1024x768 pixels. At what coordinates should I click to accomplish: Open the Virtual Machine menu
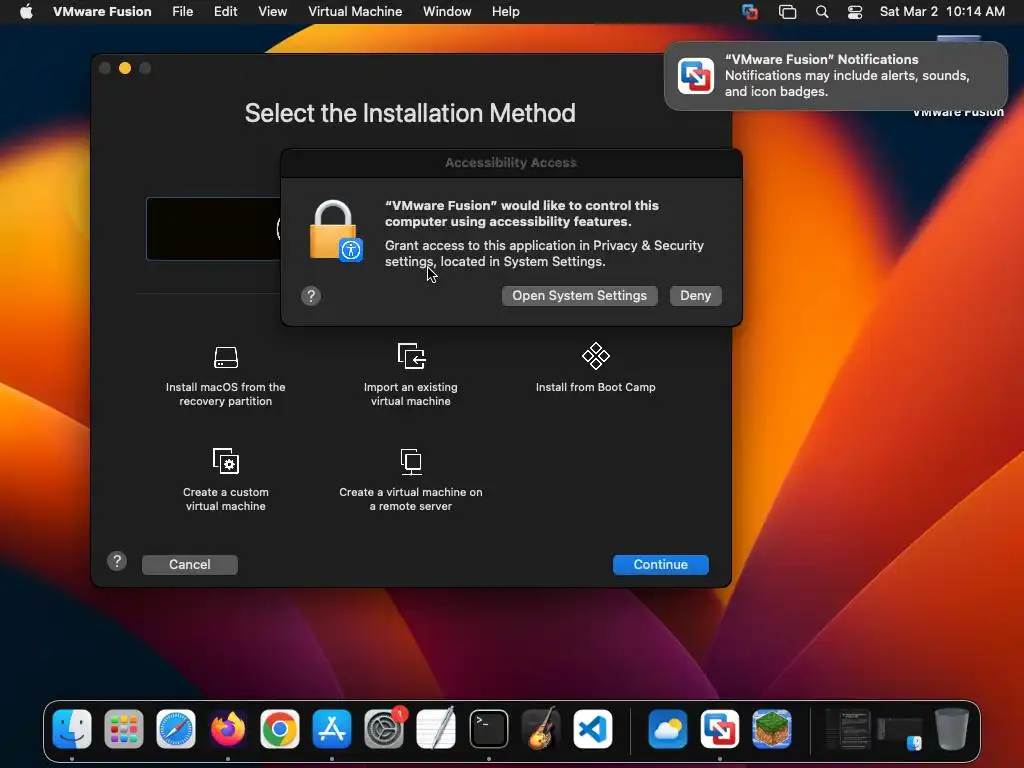(355, 12)
